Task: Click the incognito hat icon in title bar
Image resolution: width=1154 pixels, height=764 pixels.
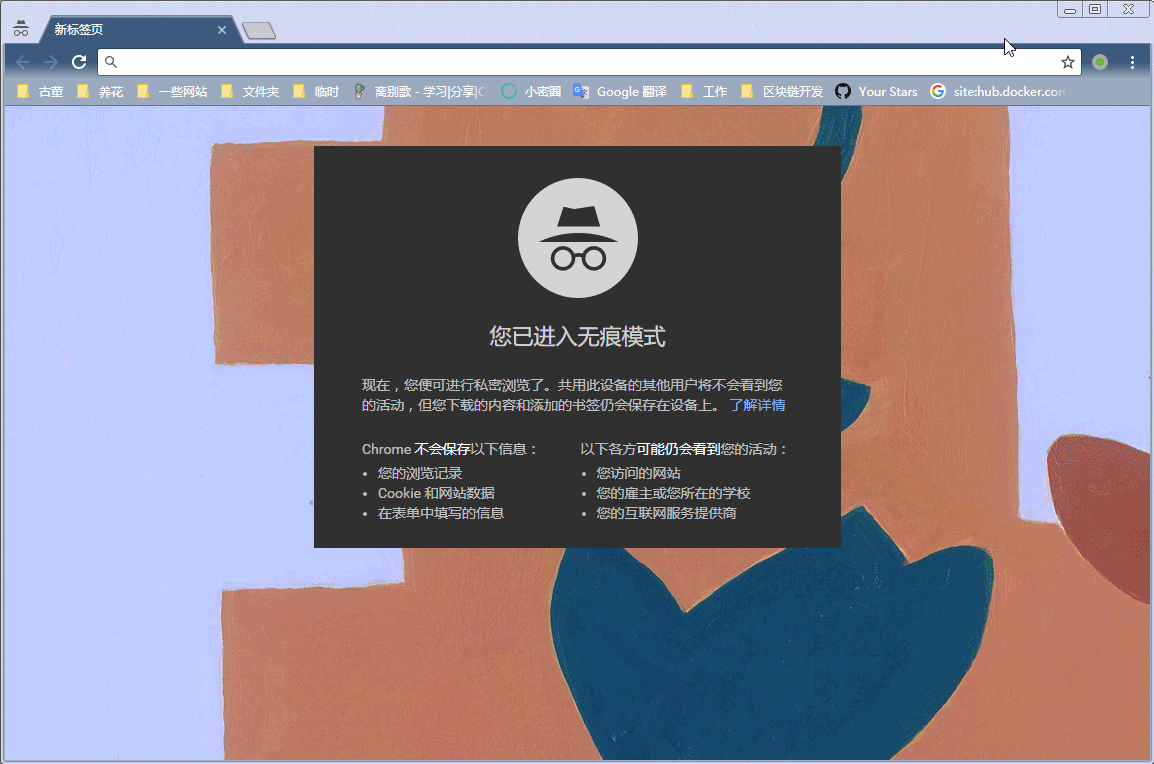Action: [x=20, y=28]
